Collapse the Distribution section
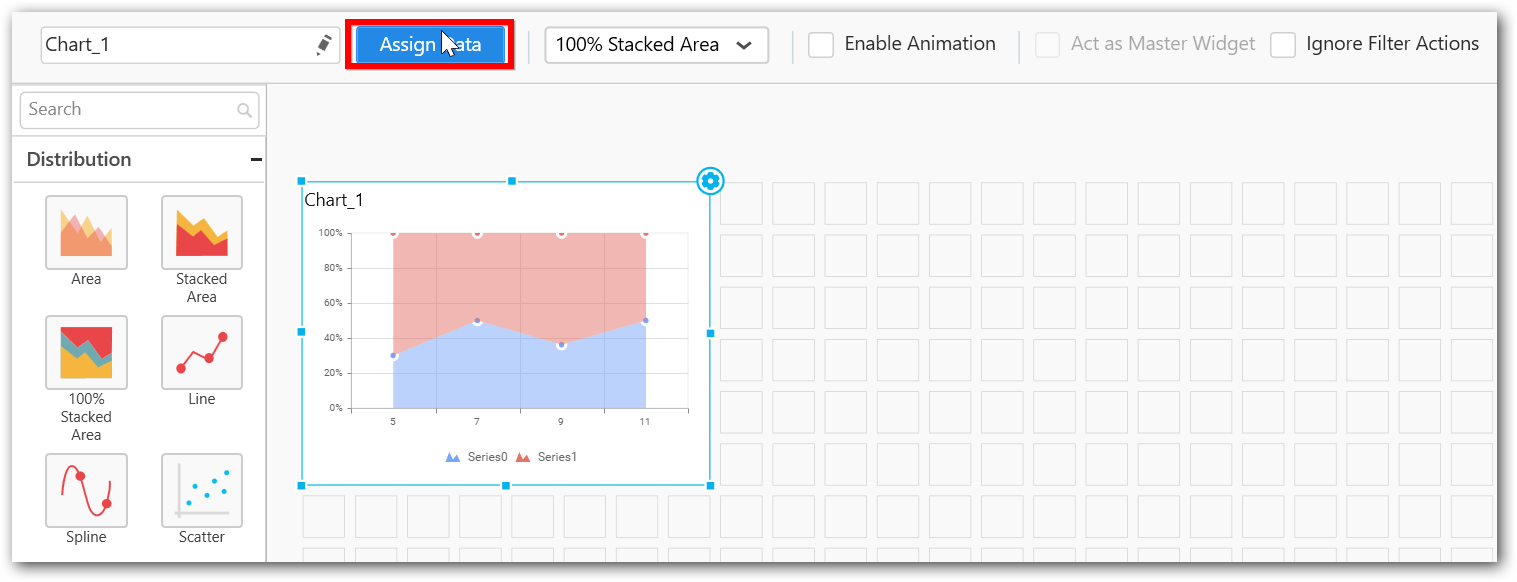 [x=256, y=160]
